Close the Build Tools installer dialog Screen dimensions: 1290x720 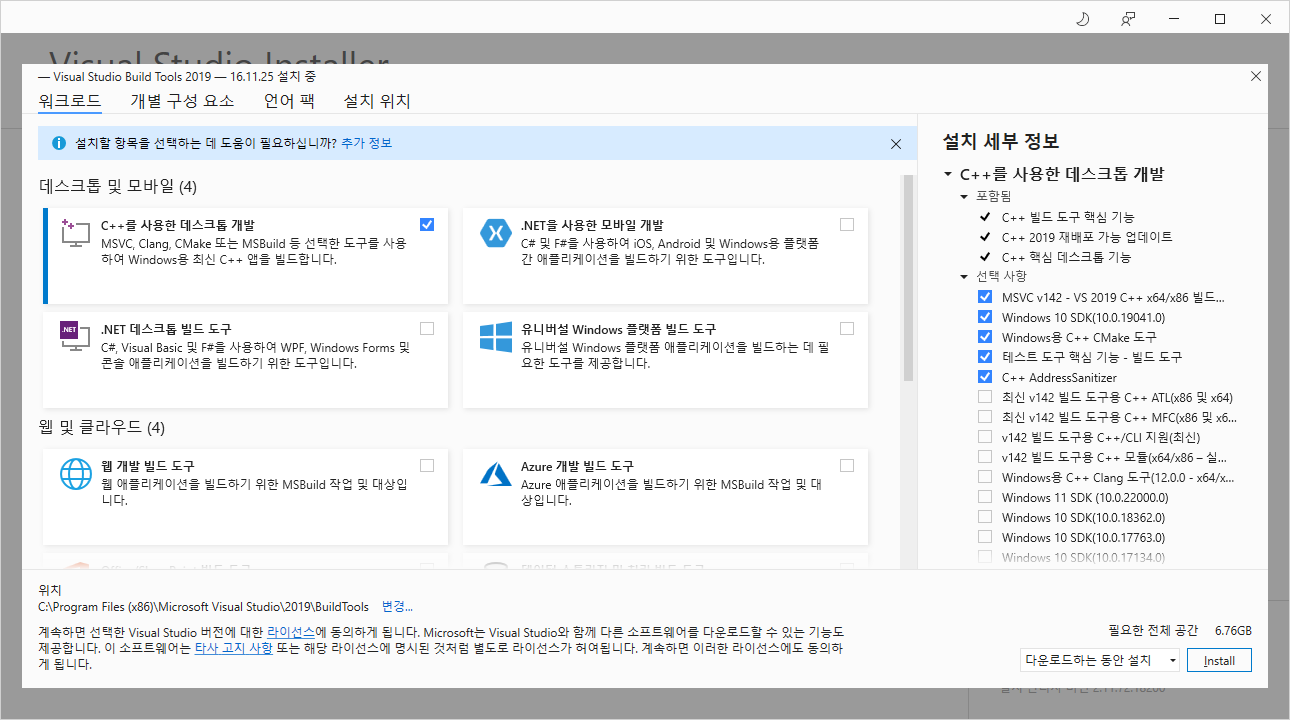click(x=1256, y=76)
